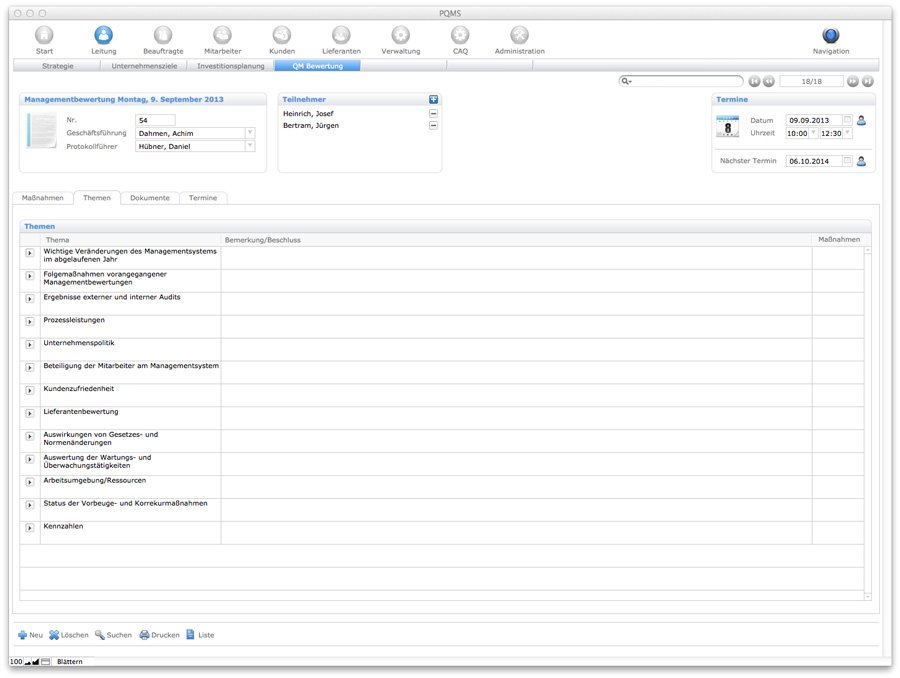This screenshot has width=900, height=678.
Task: Enable the checkbox beside Nächster Termin date
Action: click(x=847, y=160)
